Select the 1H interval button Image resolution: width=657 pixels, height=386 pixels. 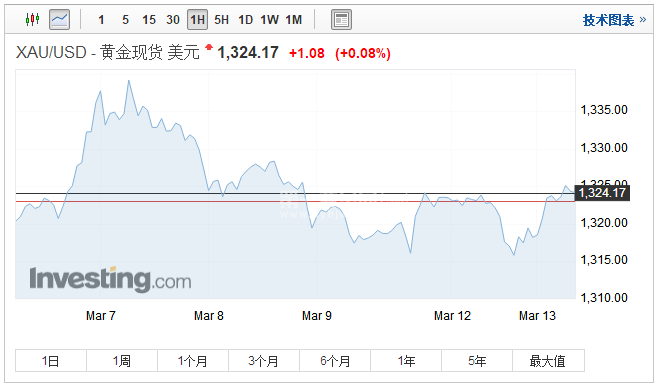coord(197,20)
